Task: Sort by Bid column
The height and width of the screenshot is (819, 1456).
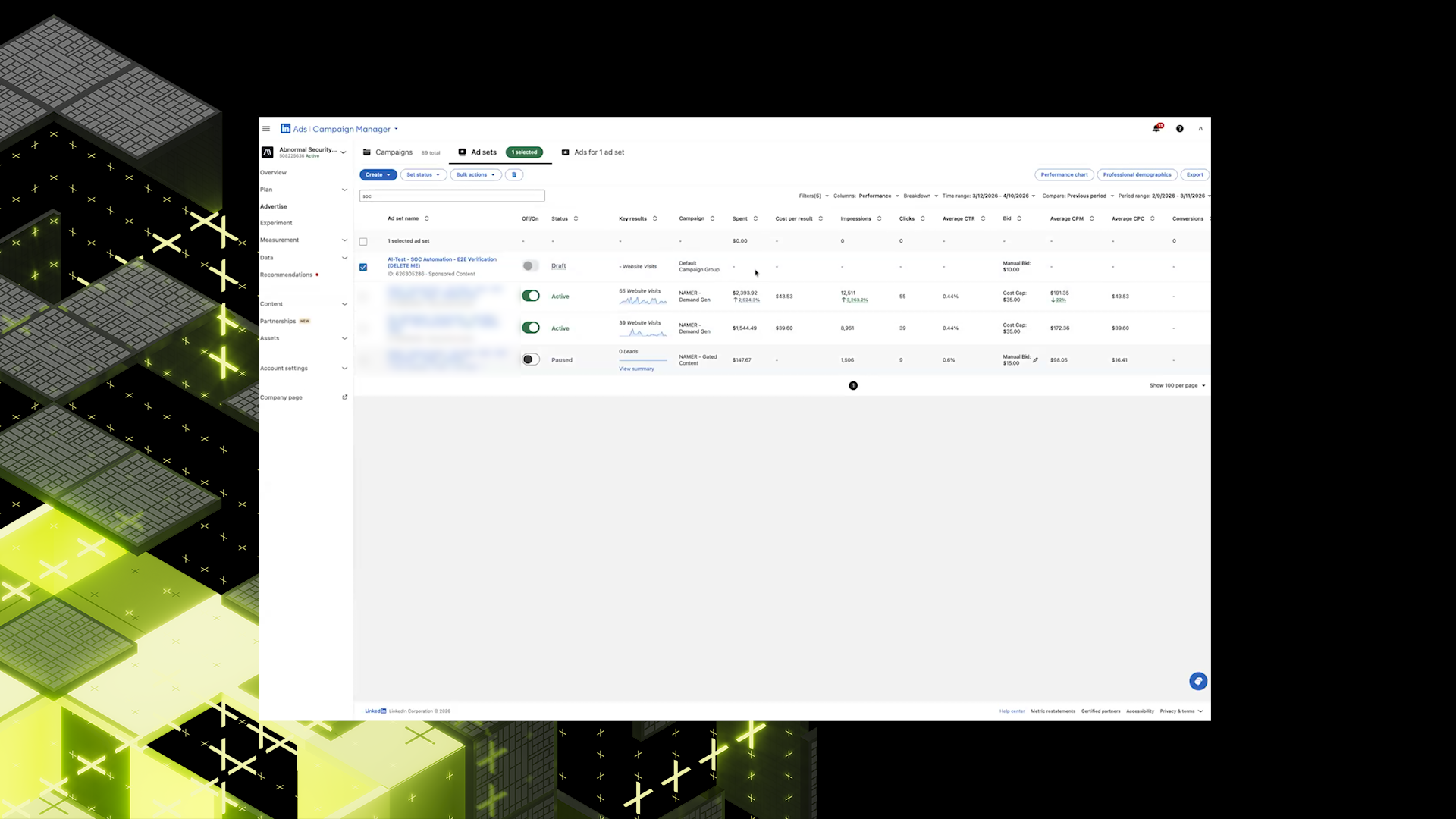Action: pos(1019,219)
